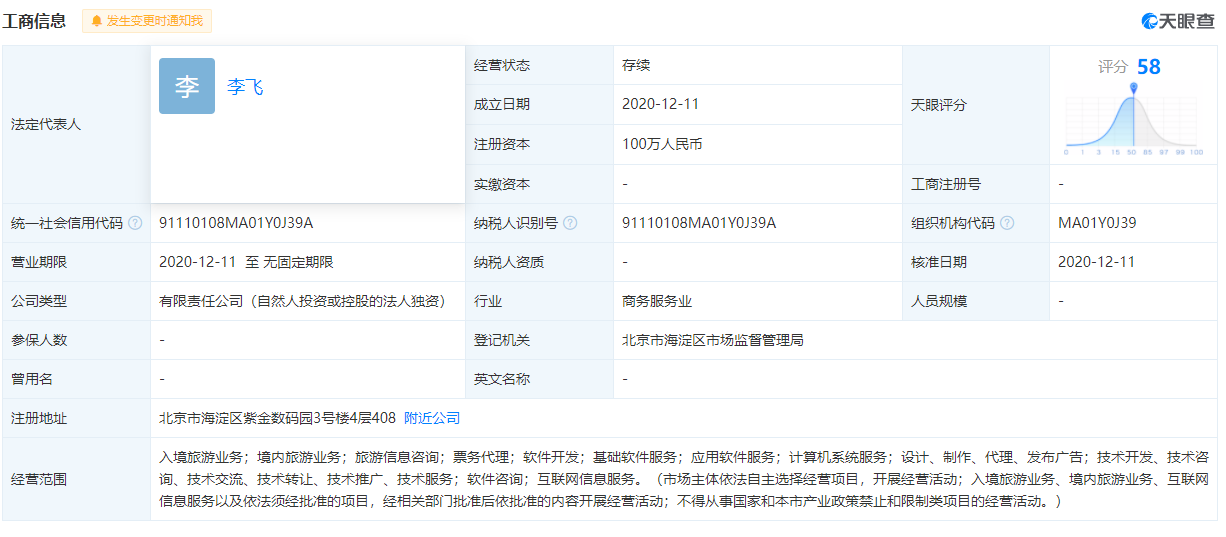
Task: Open help icon beside 组织机构代码
Action: click(x=1007, y=223)
